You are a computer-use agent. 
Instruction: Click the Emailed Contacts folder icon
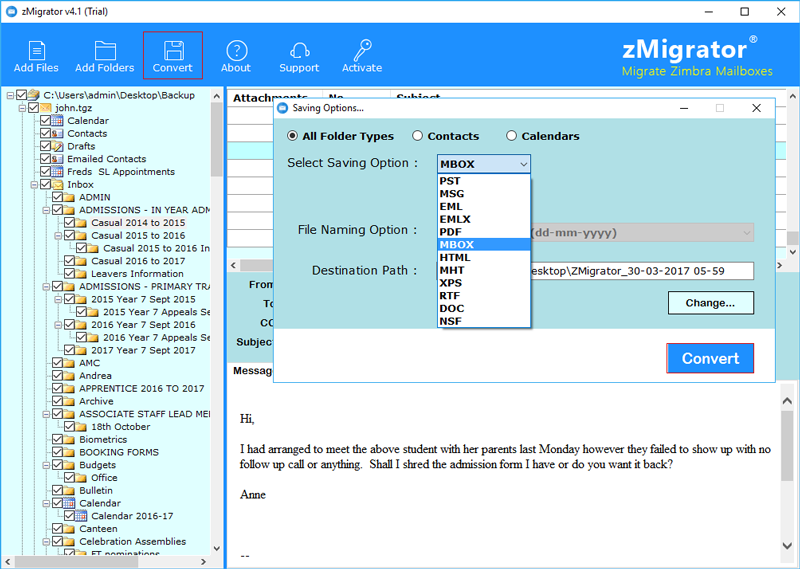click(58, 159)
